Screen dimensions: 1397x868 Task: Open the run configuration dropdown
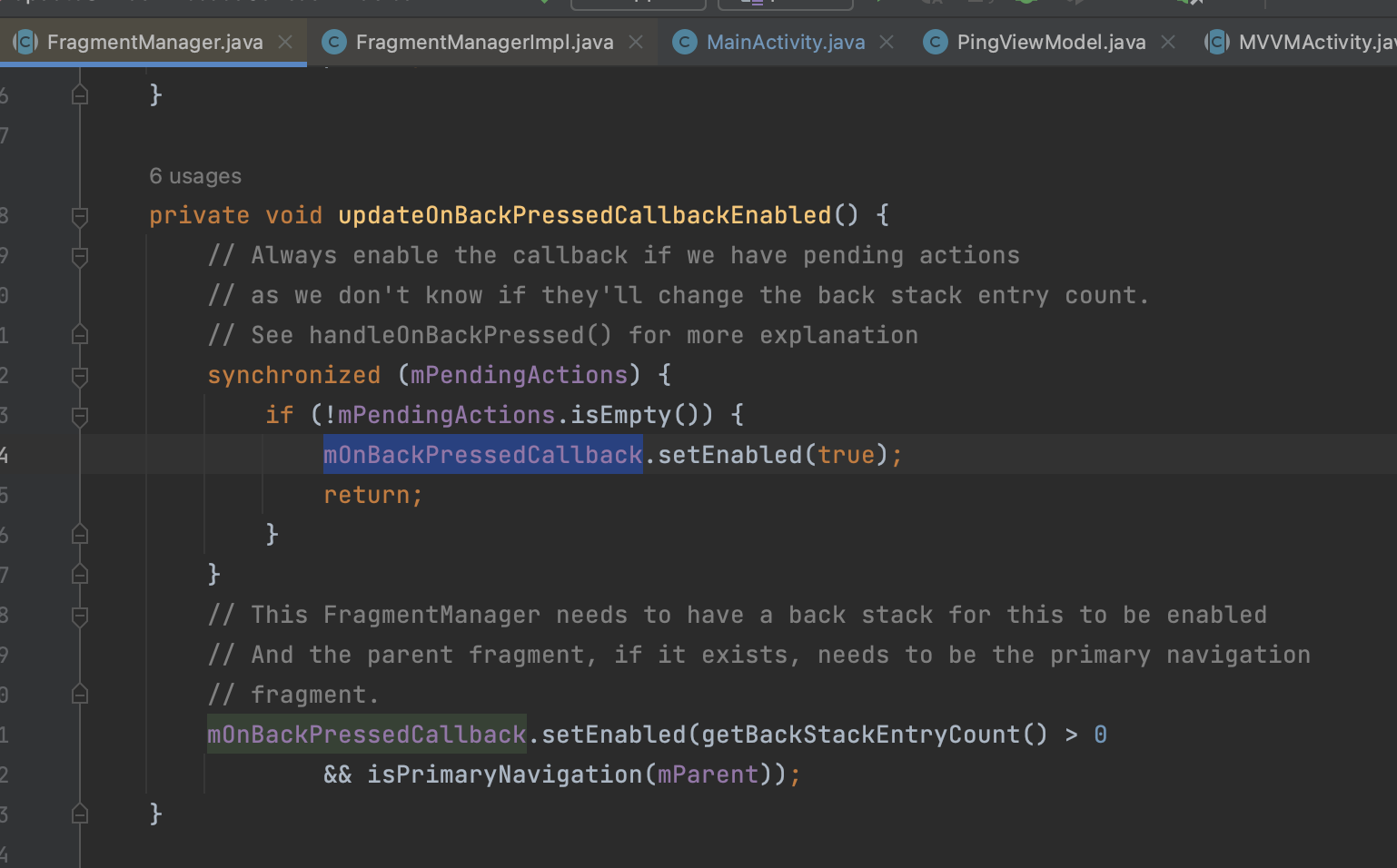[638, 4]
